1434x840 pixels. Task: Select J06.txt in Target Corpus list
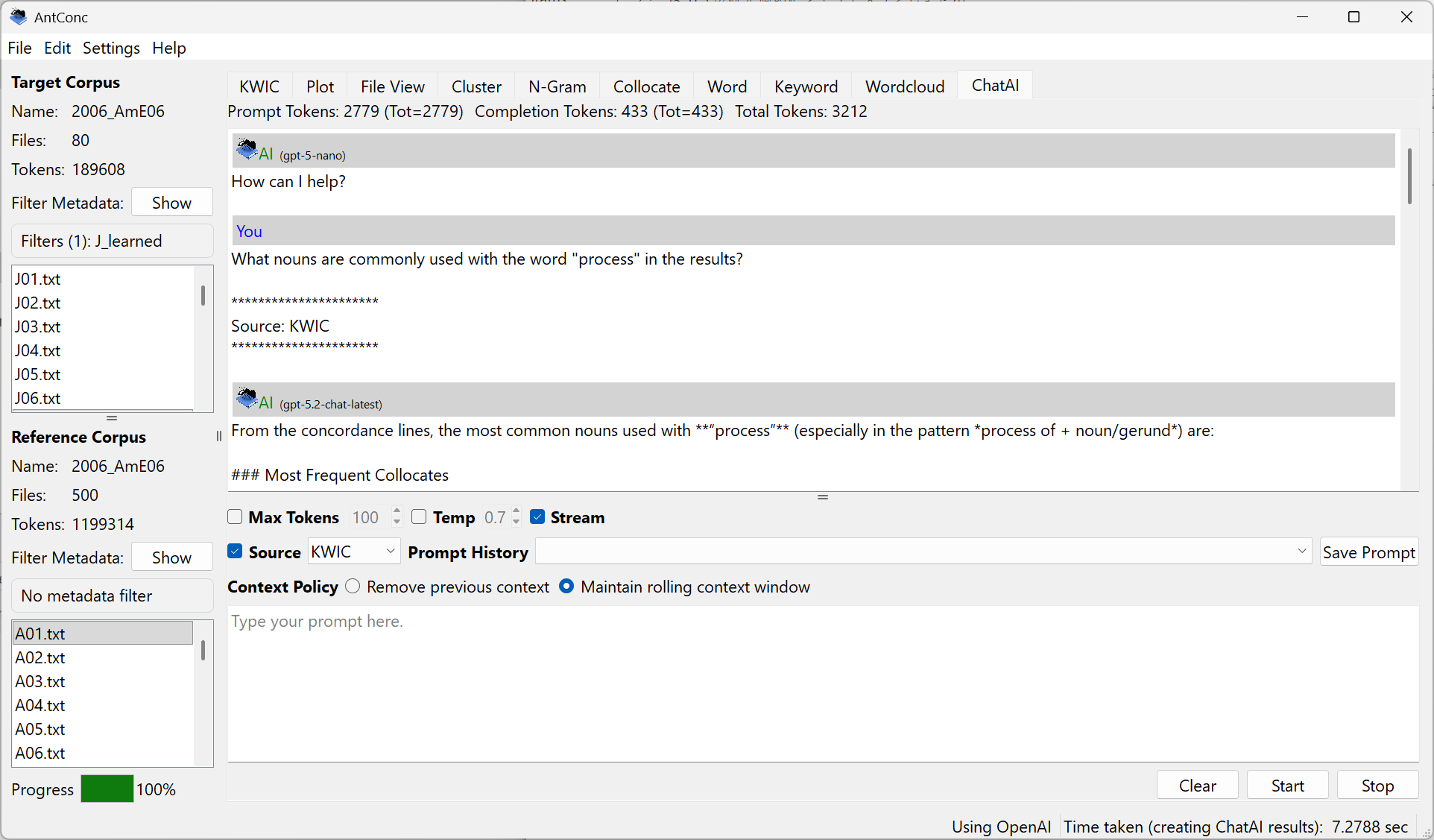pyautogui.click(x=104, y=398)
